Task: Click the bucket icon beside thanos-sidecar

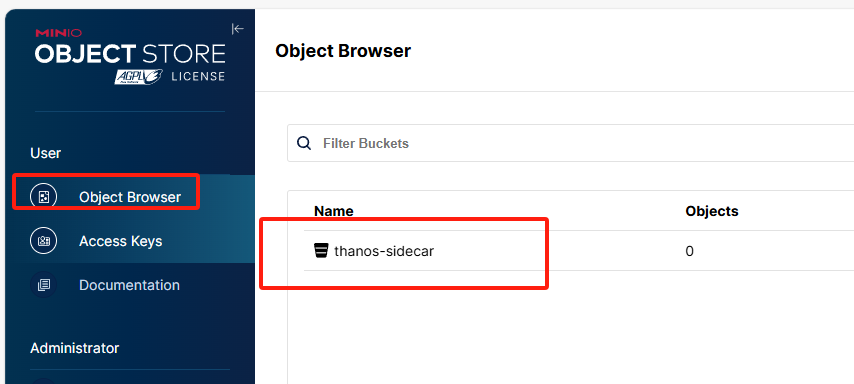Action: [321, 251]
